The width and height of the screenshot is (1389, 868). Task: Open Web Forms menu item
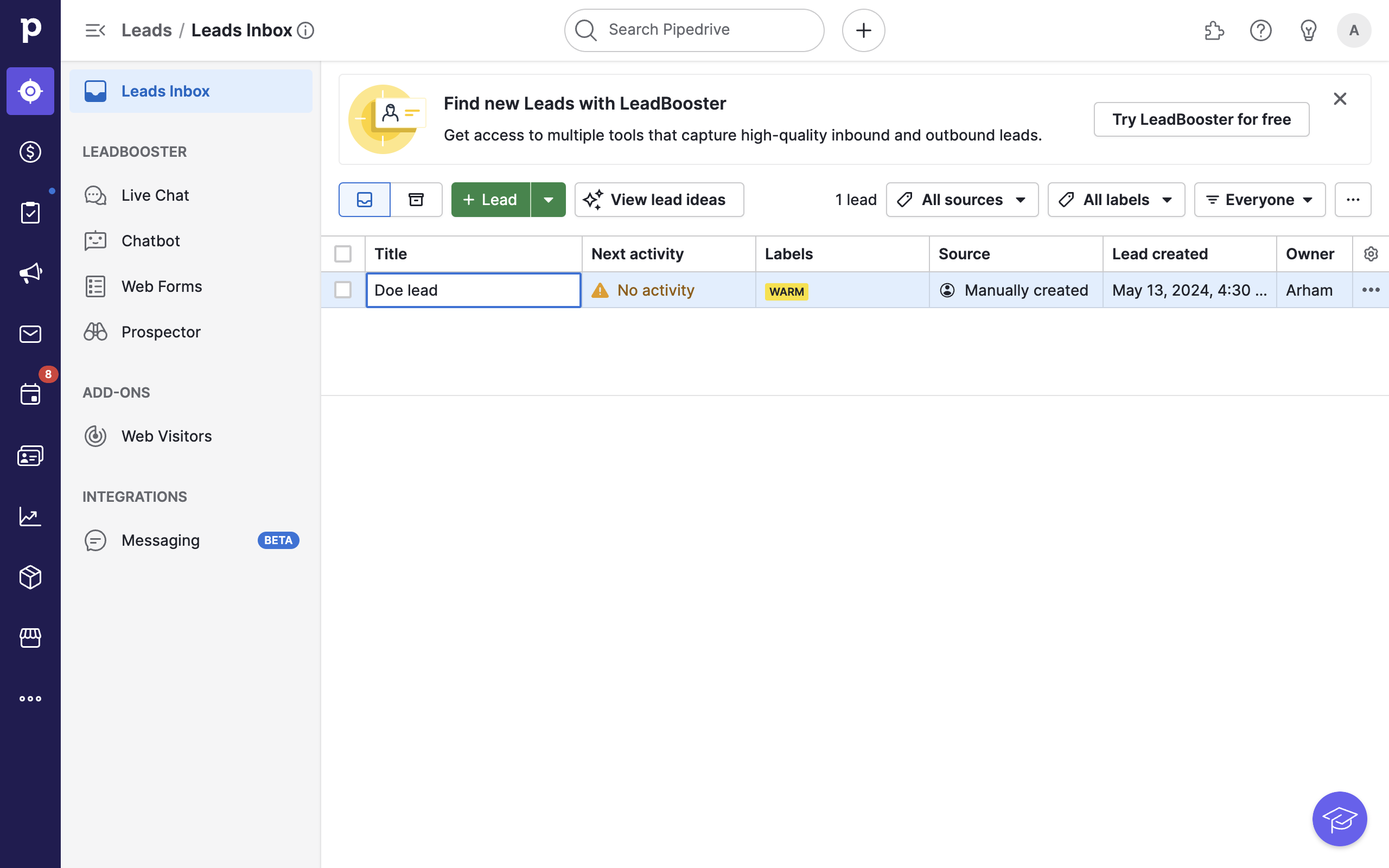pyautogui.click(x=190, y=286)
